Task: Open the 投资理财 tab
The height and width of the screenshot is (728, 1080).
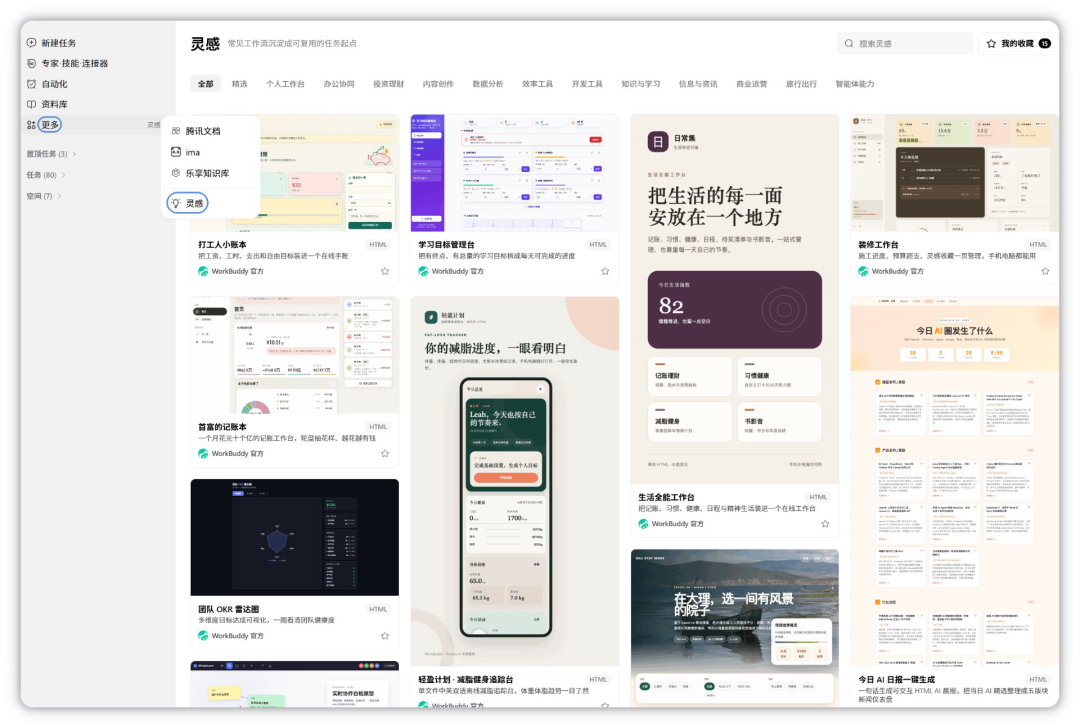Action: [388, 84]
